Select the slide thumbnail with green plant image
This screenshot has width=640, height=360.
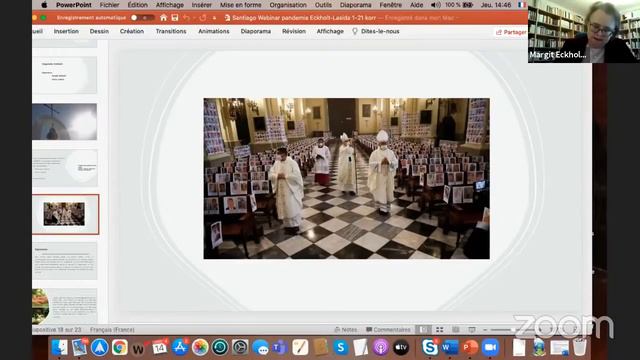pyautogui.click(x=64, y=306)
